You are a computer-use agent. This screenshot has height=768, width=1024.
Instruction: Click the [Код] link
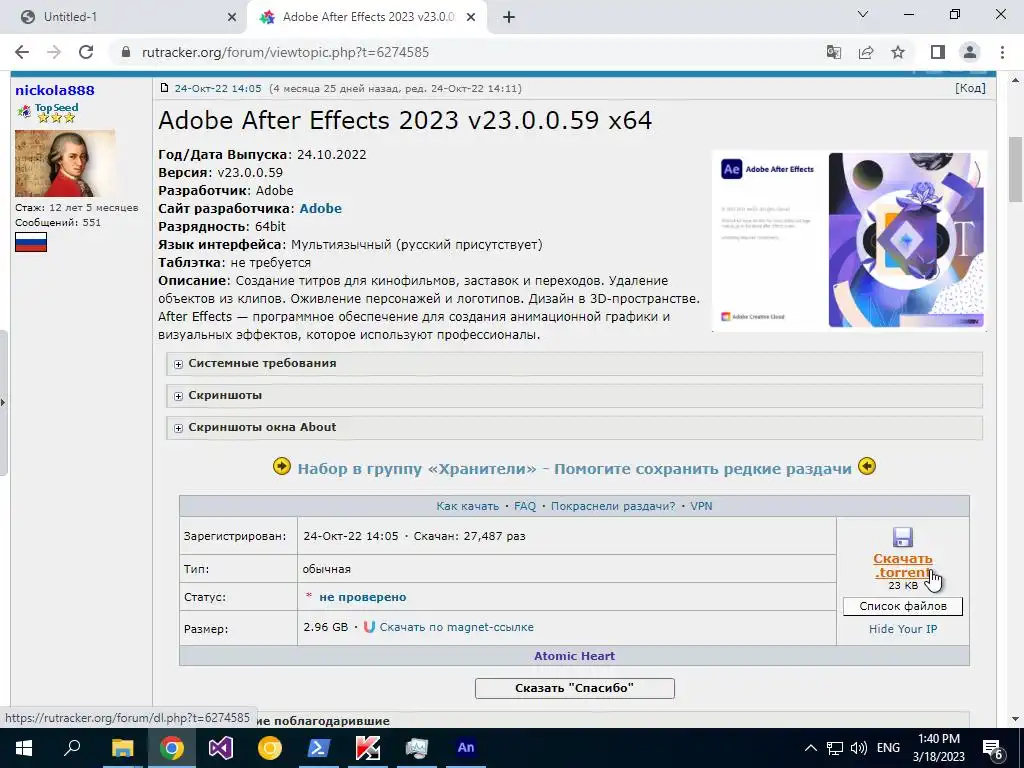[970, 88]
